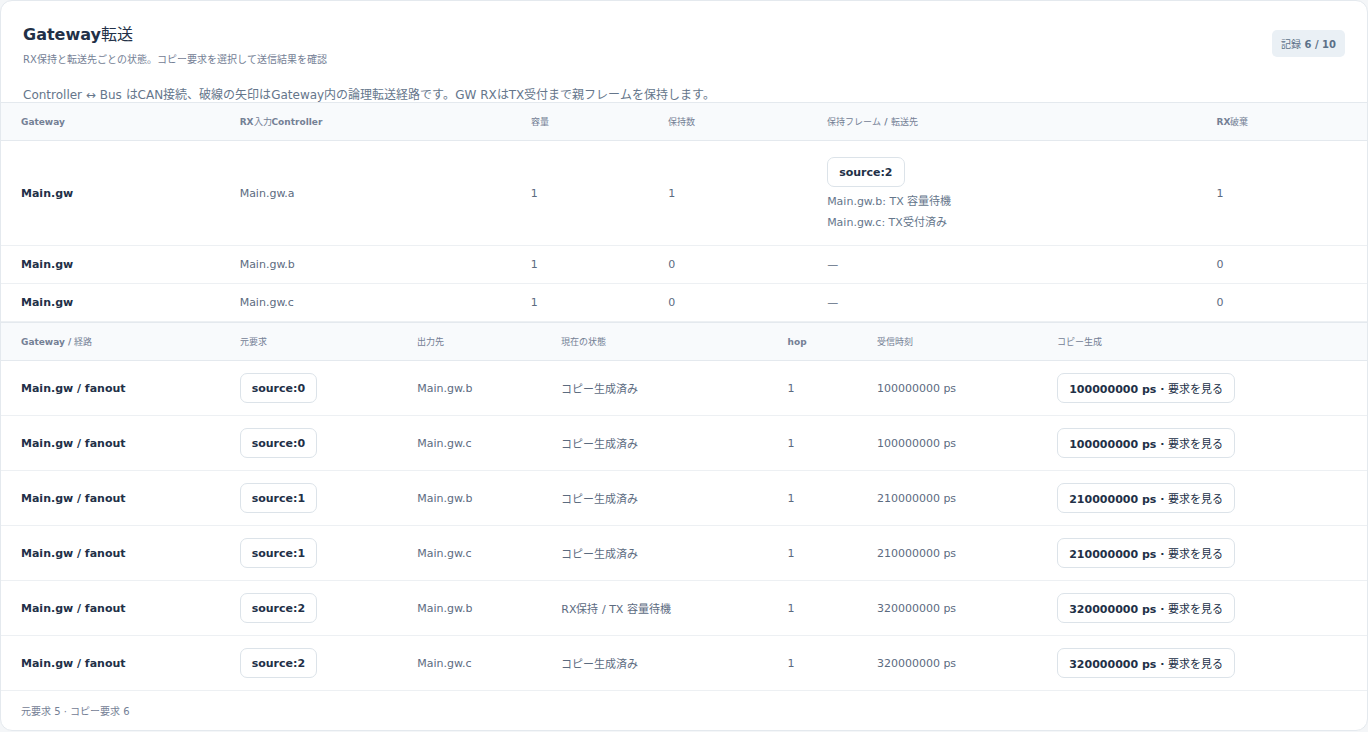Click the 現在の状態 column header
The image size is (1368, 732).
coord(583,342)
